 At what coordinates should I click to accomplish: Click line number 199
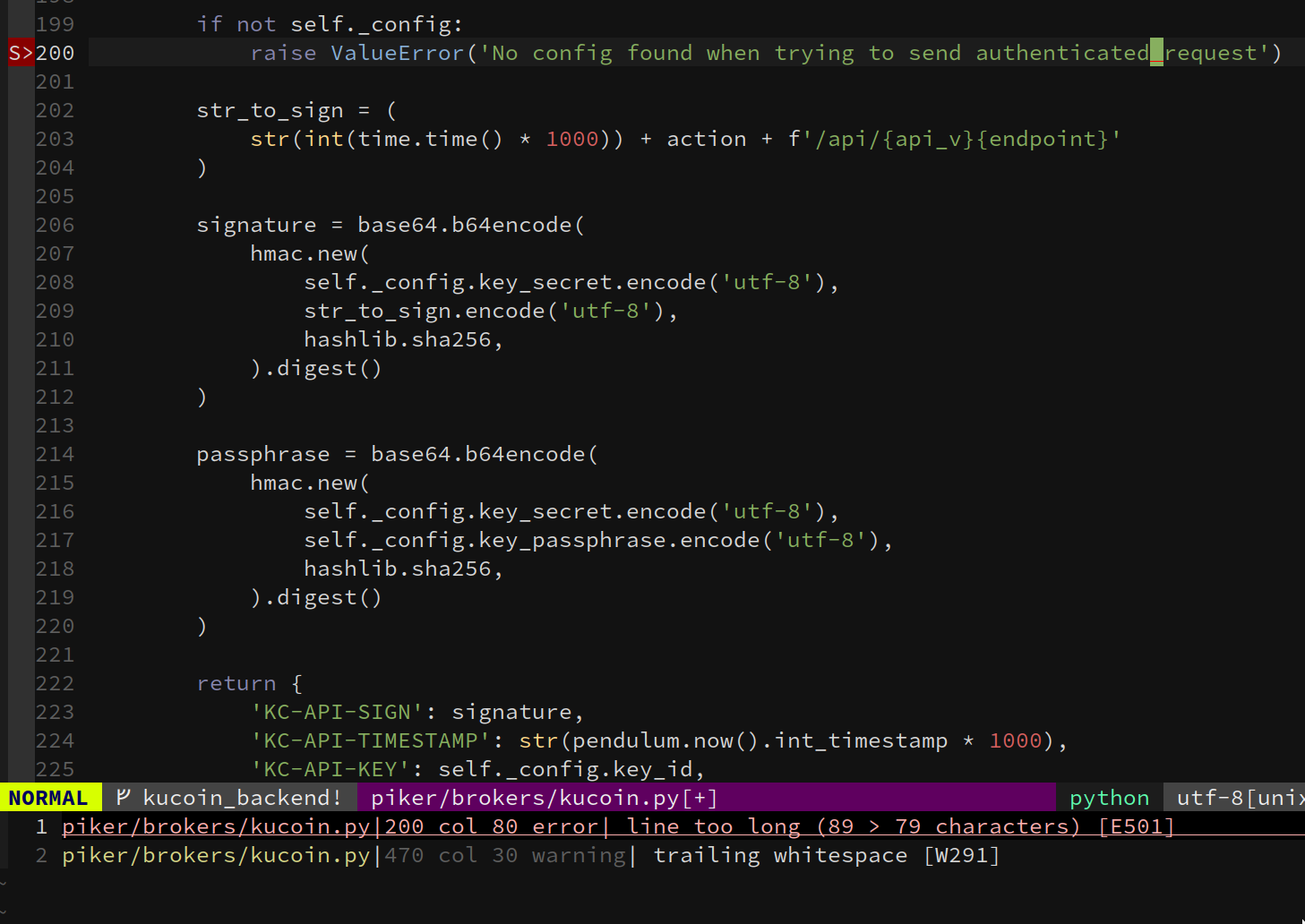pyautogui.click(x=55, y=24)
